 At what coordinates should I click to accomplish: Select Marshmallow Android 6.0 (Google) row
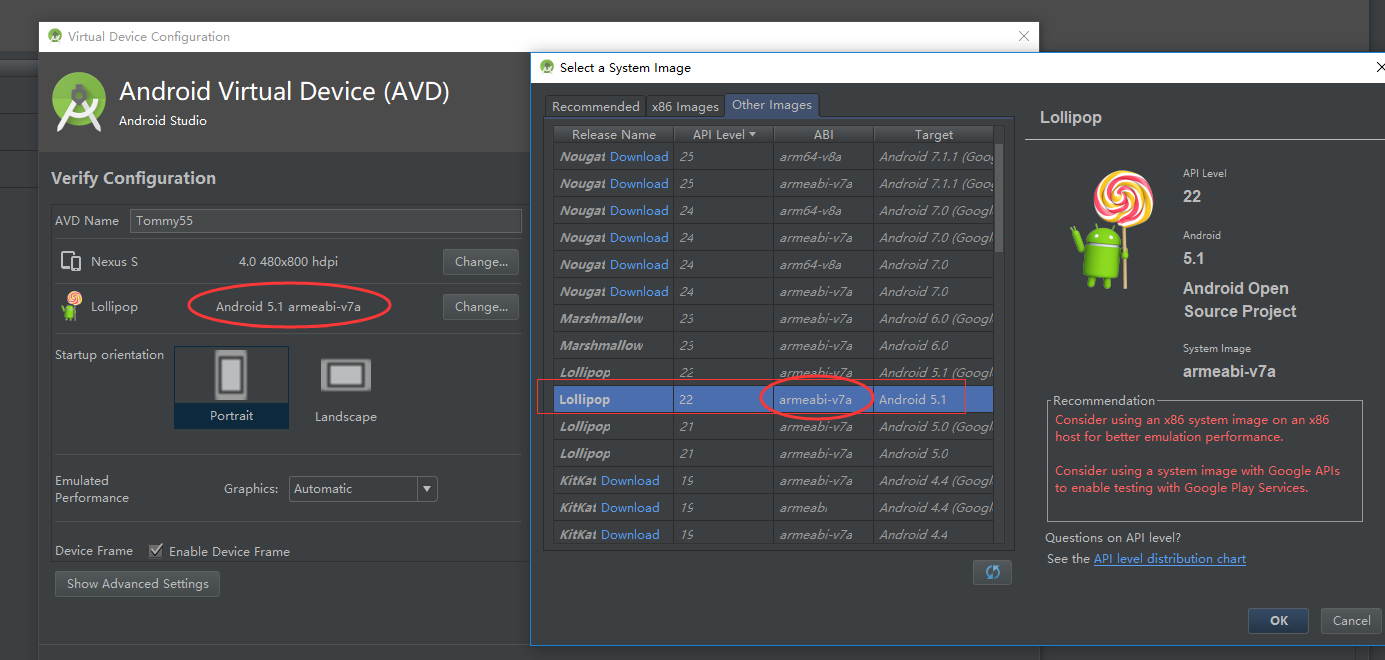coord(774,319)
